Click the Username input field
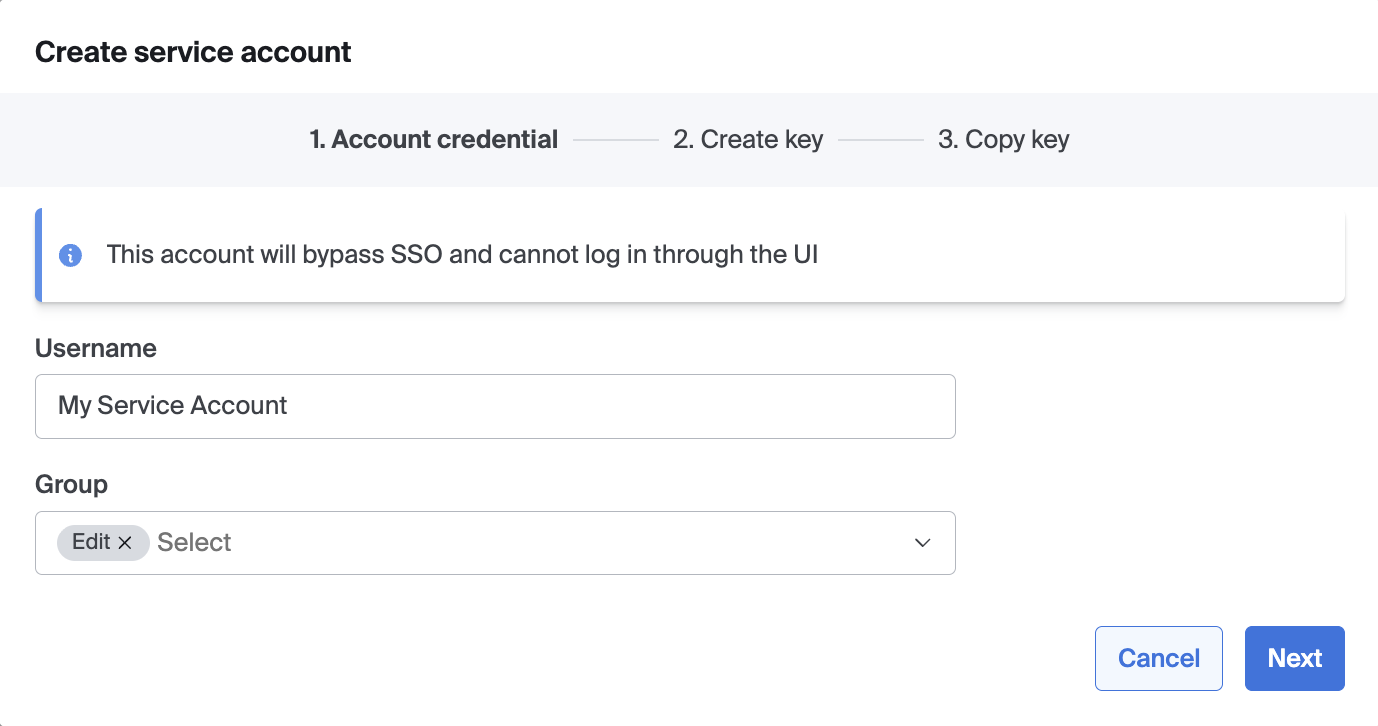The image size is (1378, 726). coord(495,406)
